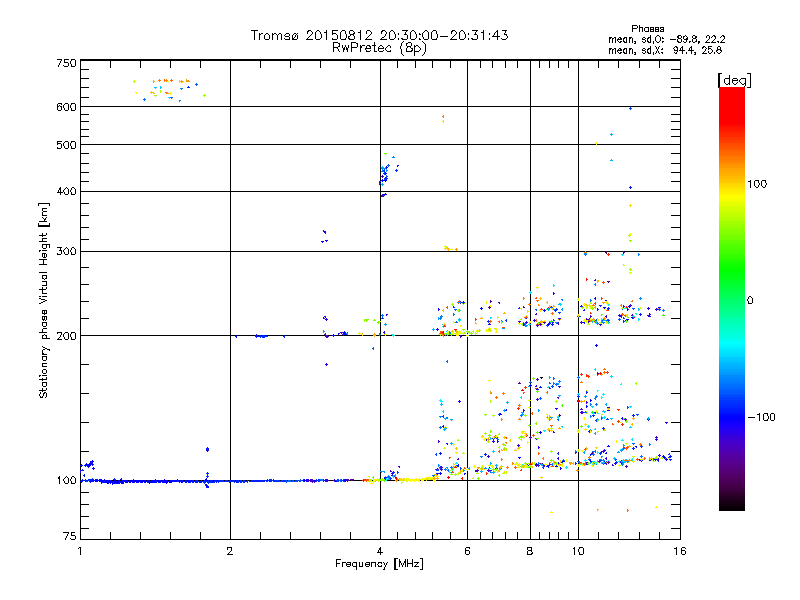Click the '0' colorbar tick label
The width and height of the screenshot is (800, 600).
pos(750,301)
